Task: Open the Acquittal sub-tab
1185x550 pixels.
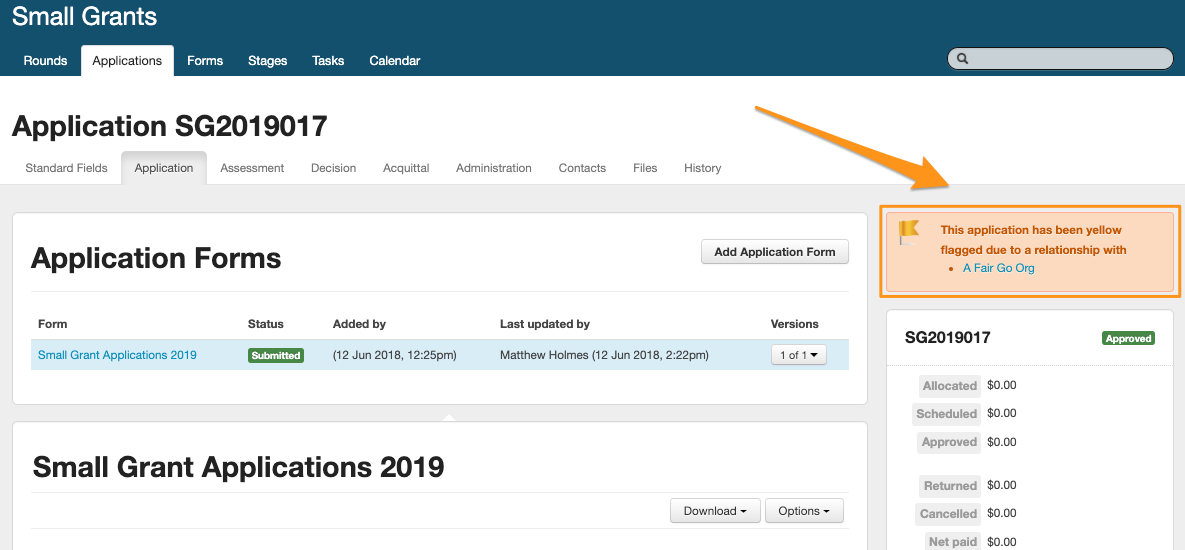Action: (x=406, y=168)
